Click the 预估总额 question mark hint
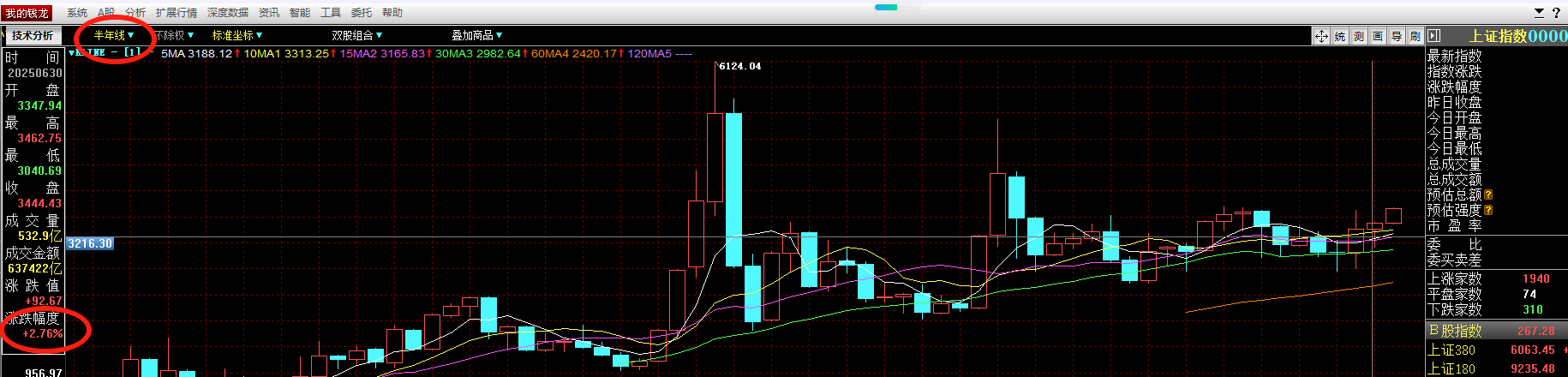The height and width of the screenshot is (377, 1568). 1488,194
